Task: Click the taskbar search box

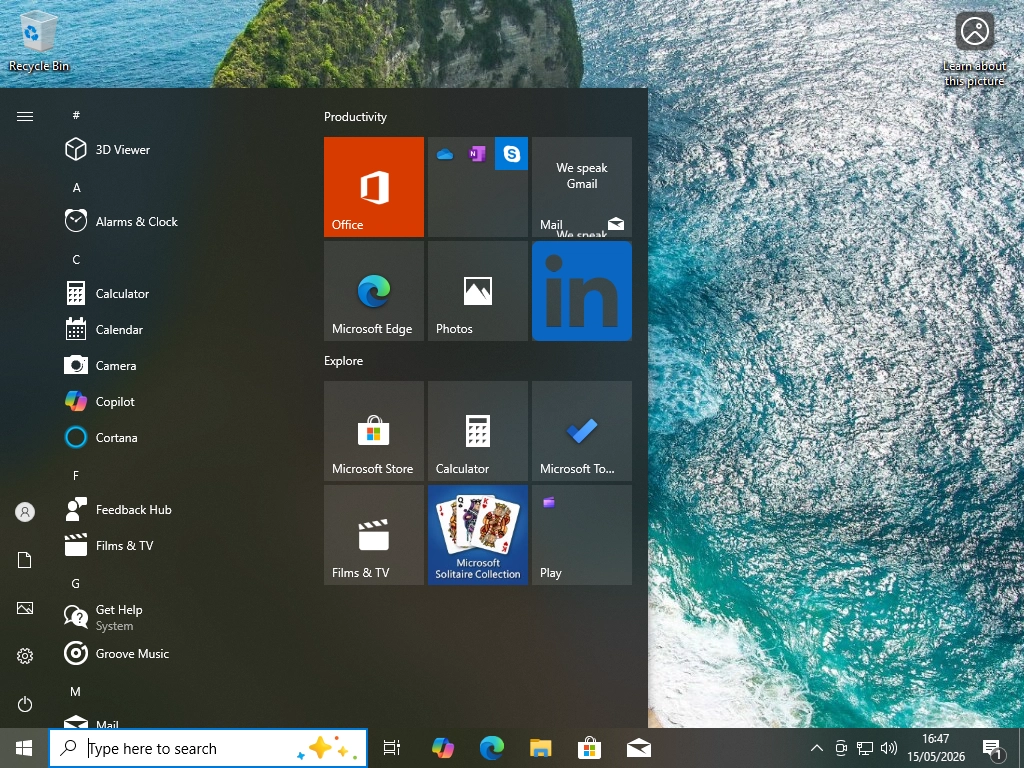Action: click(x=208, y=748)
